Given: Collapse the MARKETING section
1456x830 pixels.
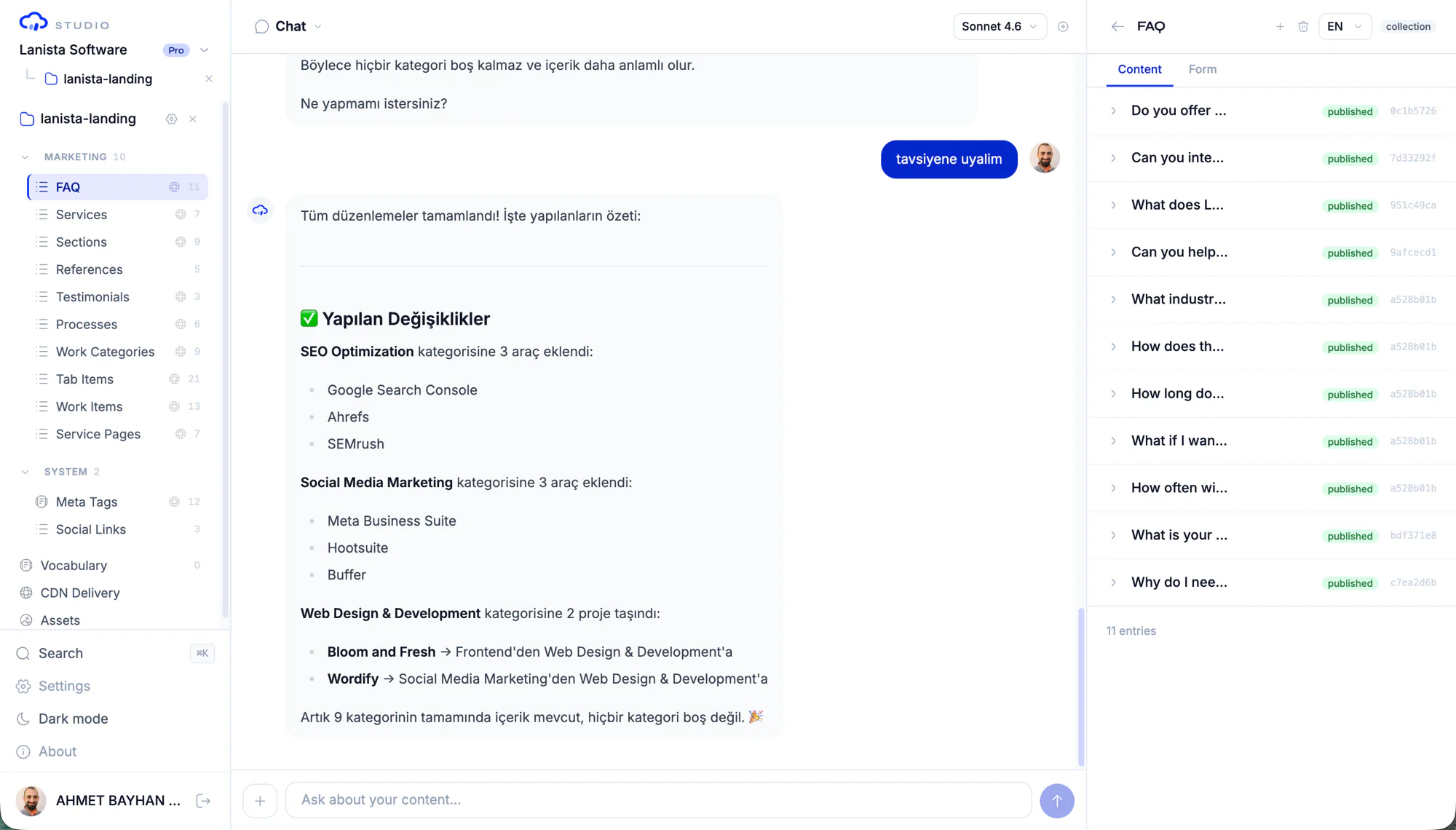Looking at the screenshot, I should 25,157.
